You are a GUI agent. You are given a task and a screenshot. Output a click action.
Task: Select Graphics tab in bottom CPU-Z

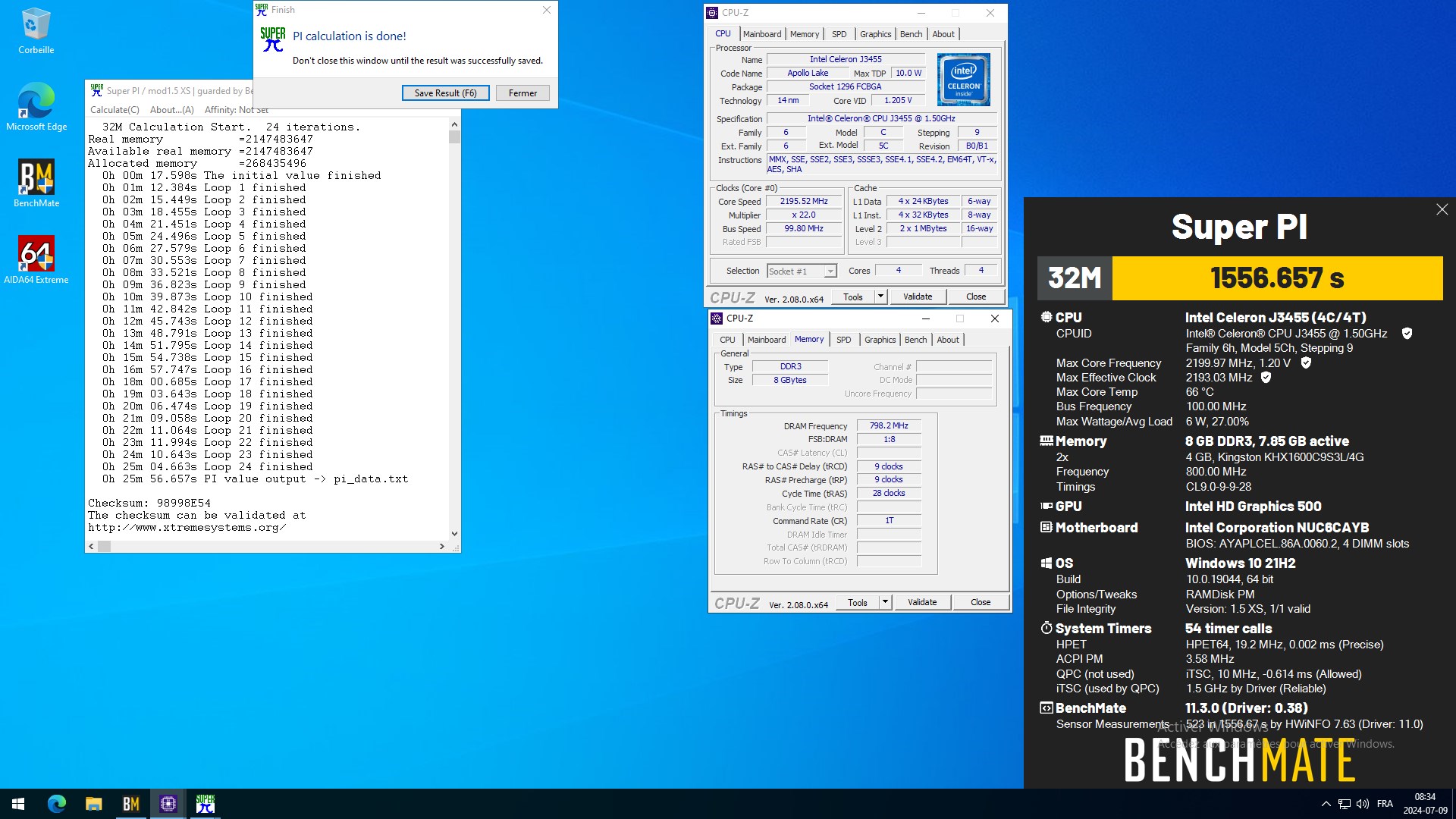[x=880, y=340]
